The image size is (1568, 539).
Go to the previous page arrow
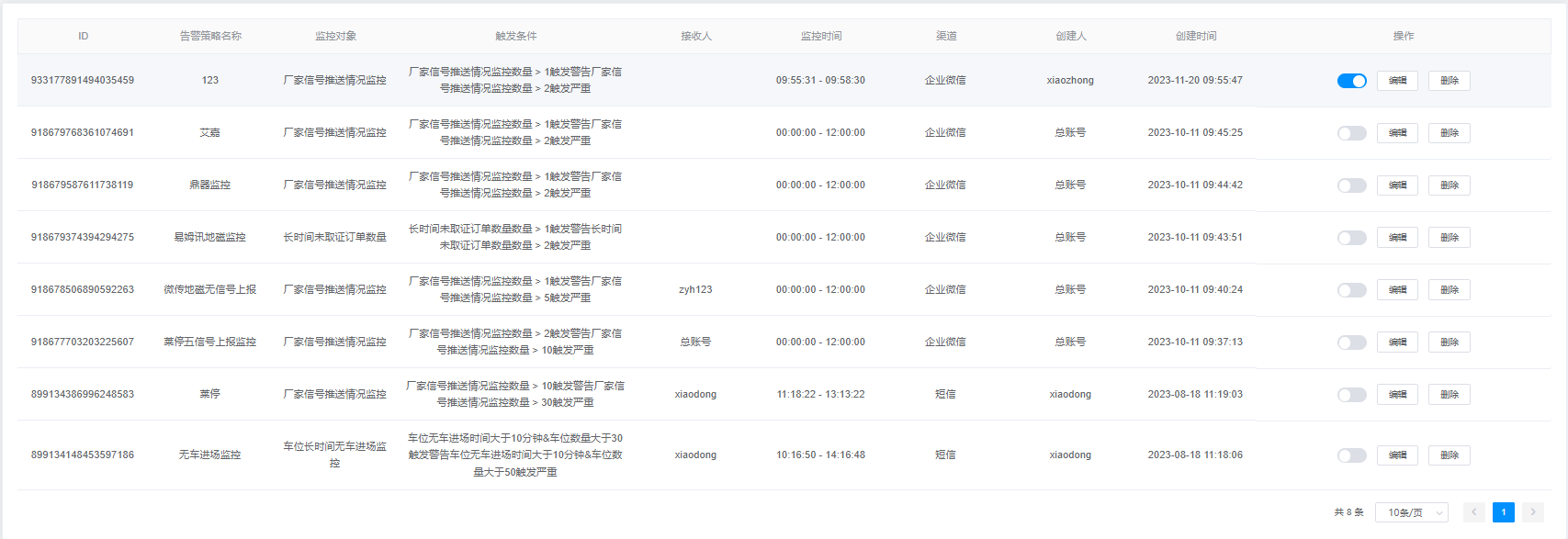pyautogui.click(x=1474, y=512)
